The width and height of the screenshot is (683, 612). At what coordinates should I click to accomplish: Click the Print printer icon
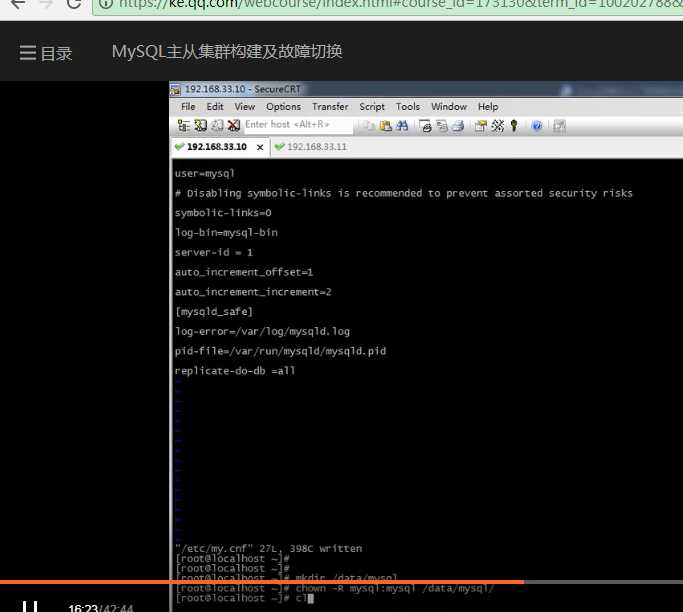click(458, 126)
